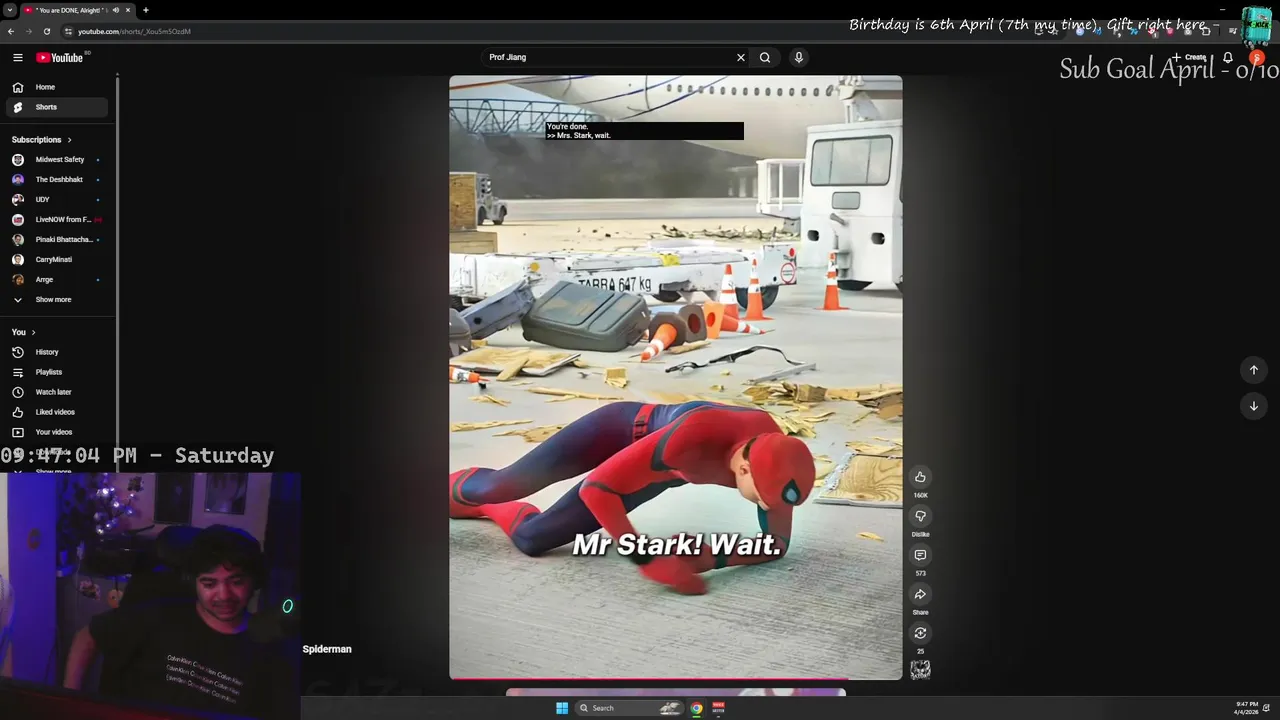
Task: Go forward in browser
Action: [28, 31]
